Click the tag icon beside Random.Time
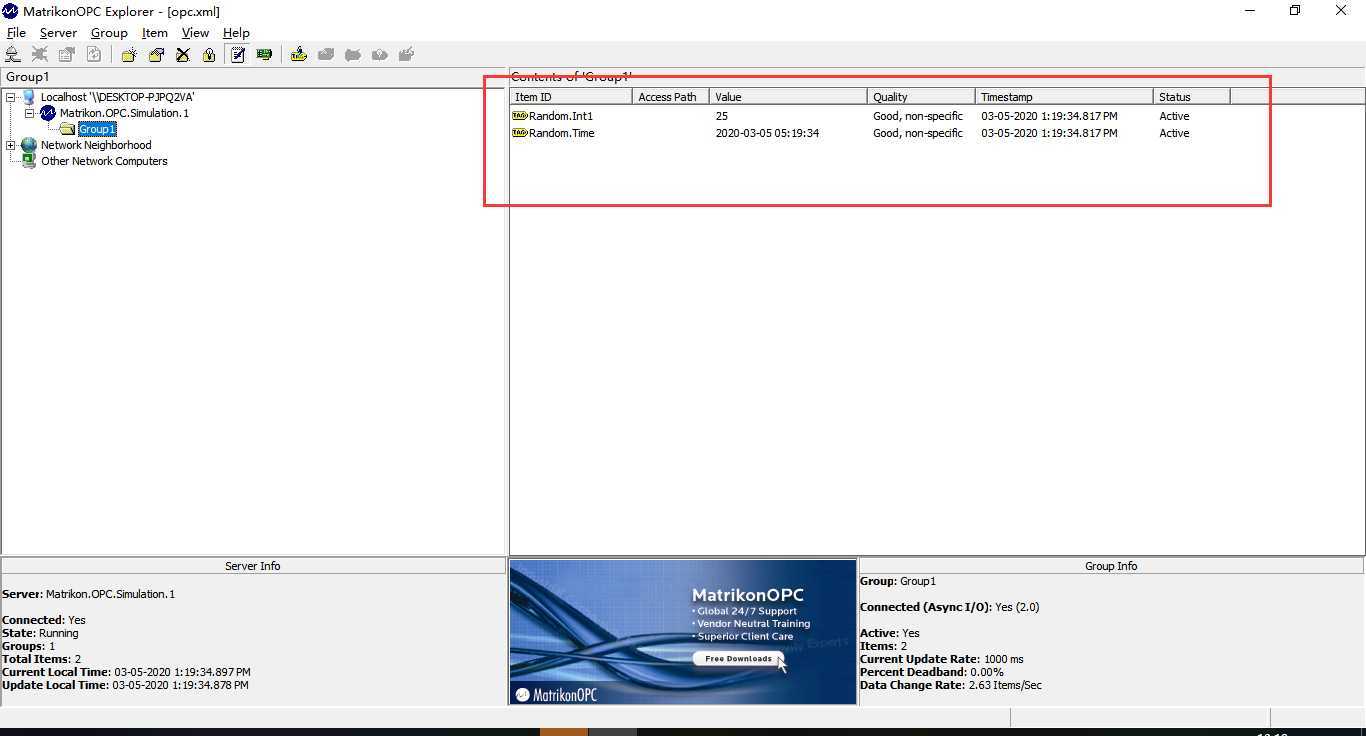 point(520,133)
